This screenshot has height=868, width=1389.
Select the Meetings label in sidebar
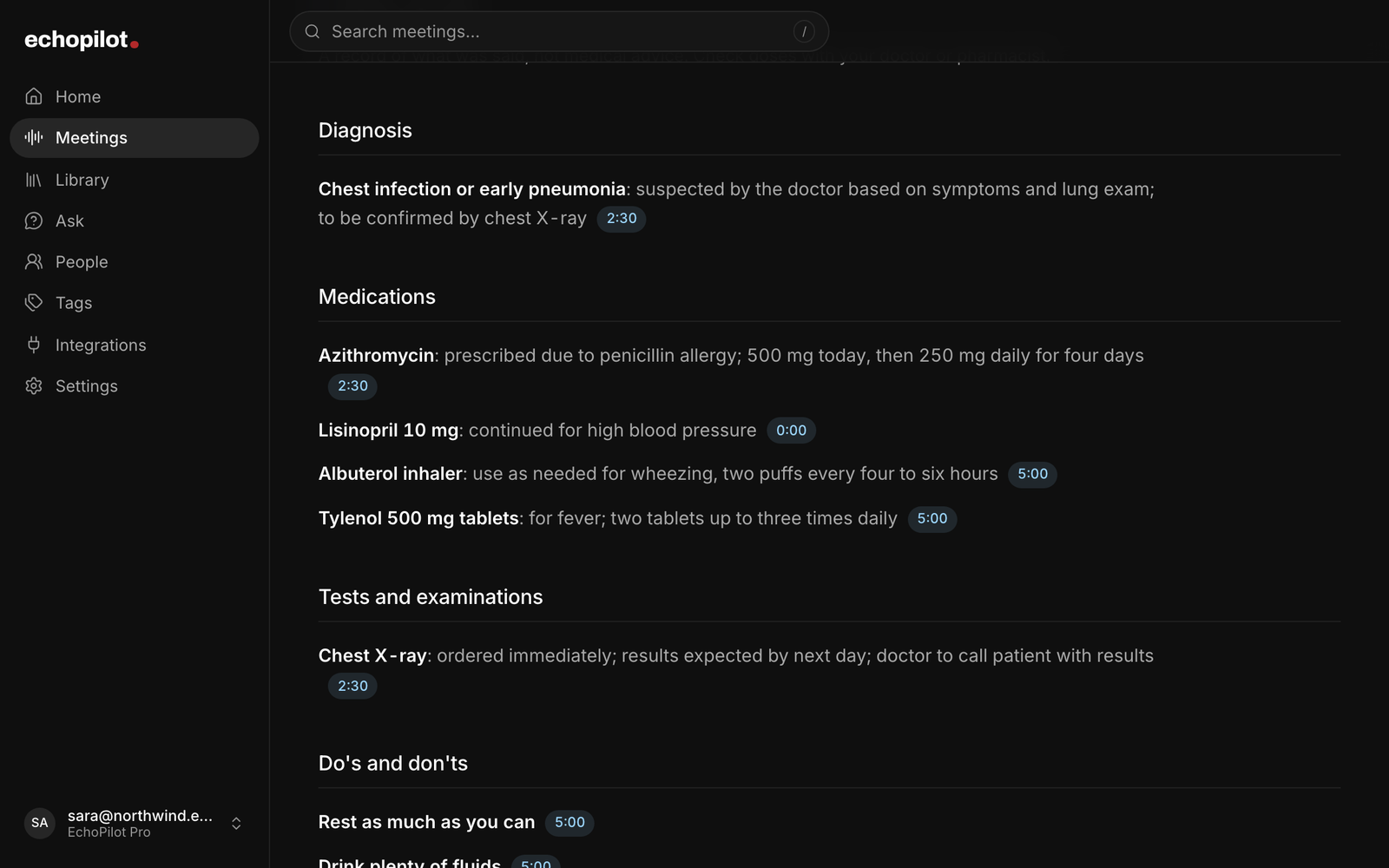pyautogui.click(x=91, y=137)
